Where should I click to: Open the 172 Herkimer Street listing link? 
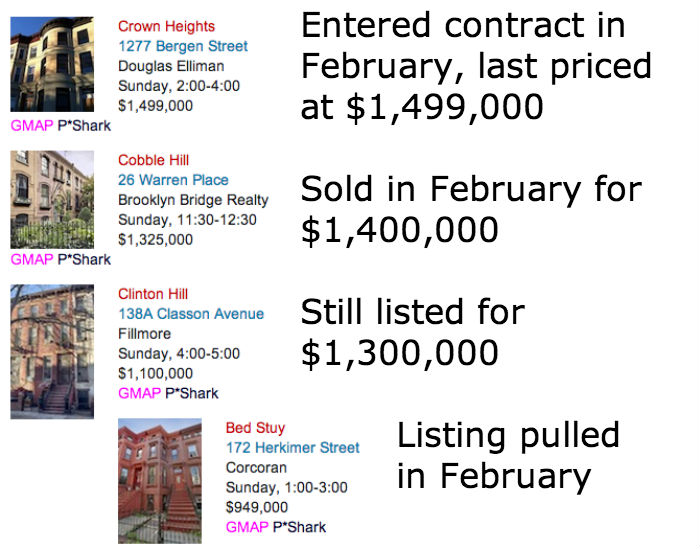(x=292, y=448)
